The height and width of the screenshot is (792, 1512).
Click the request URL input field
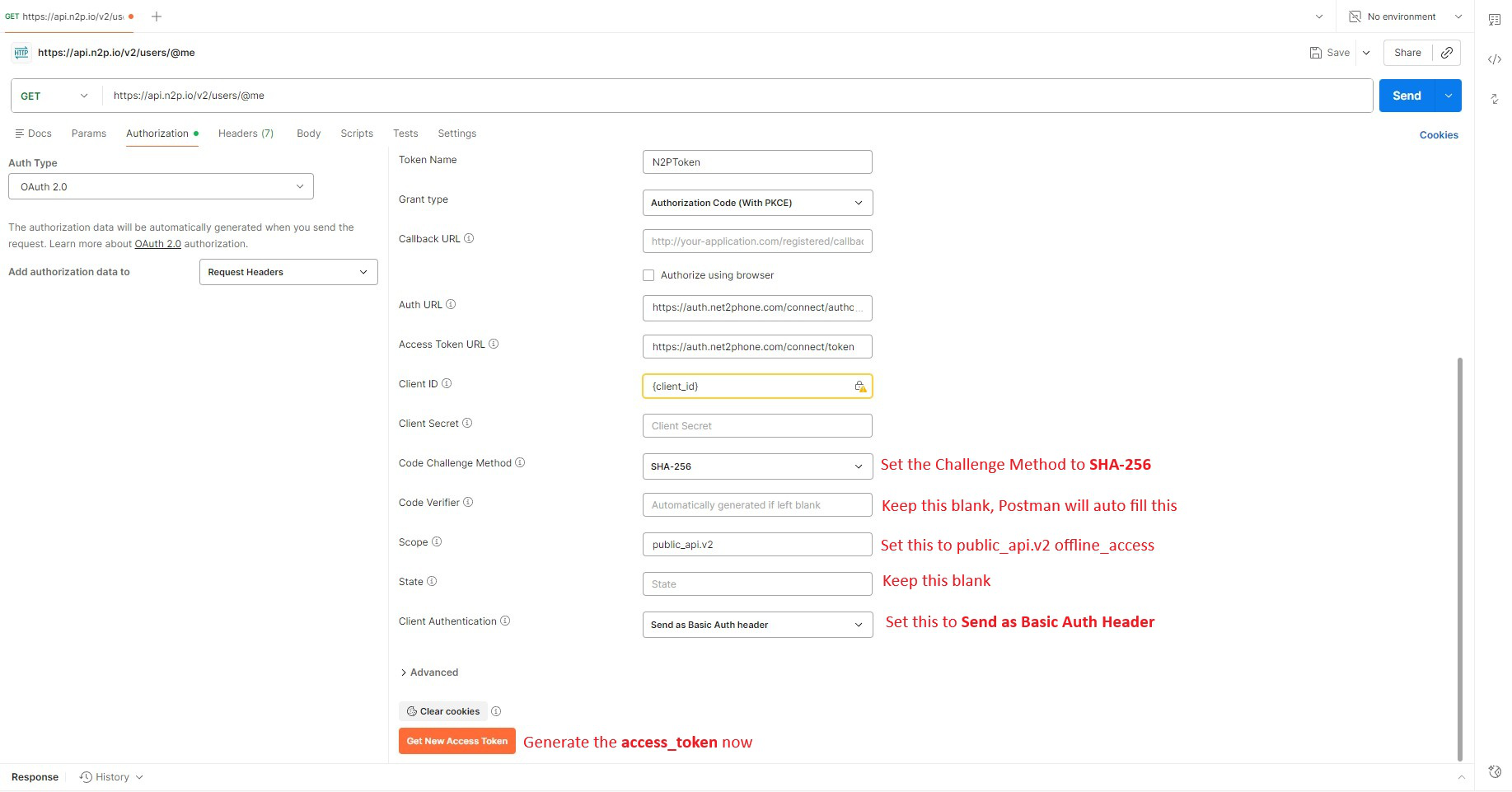(737, 96)
